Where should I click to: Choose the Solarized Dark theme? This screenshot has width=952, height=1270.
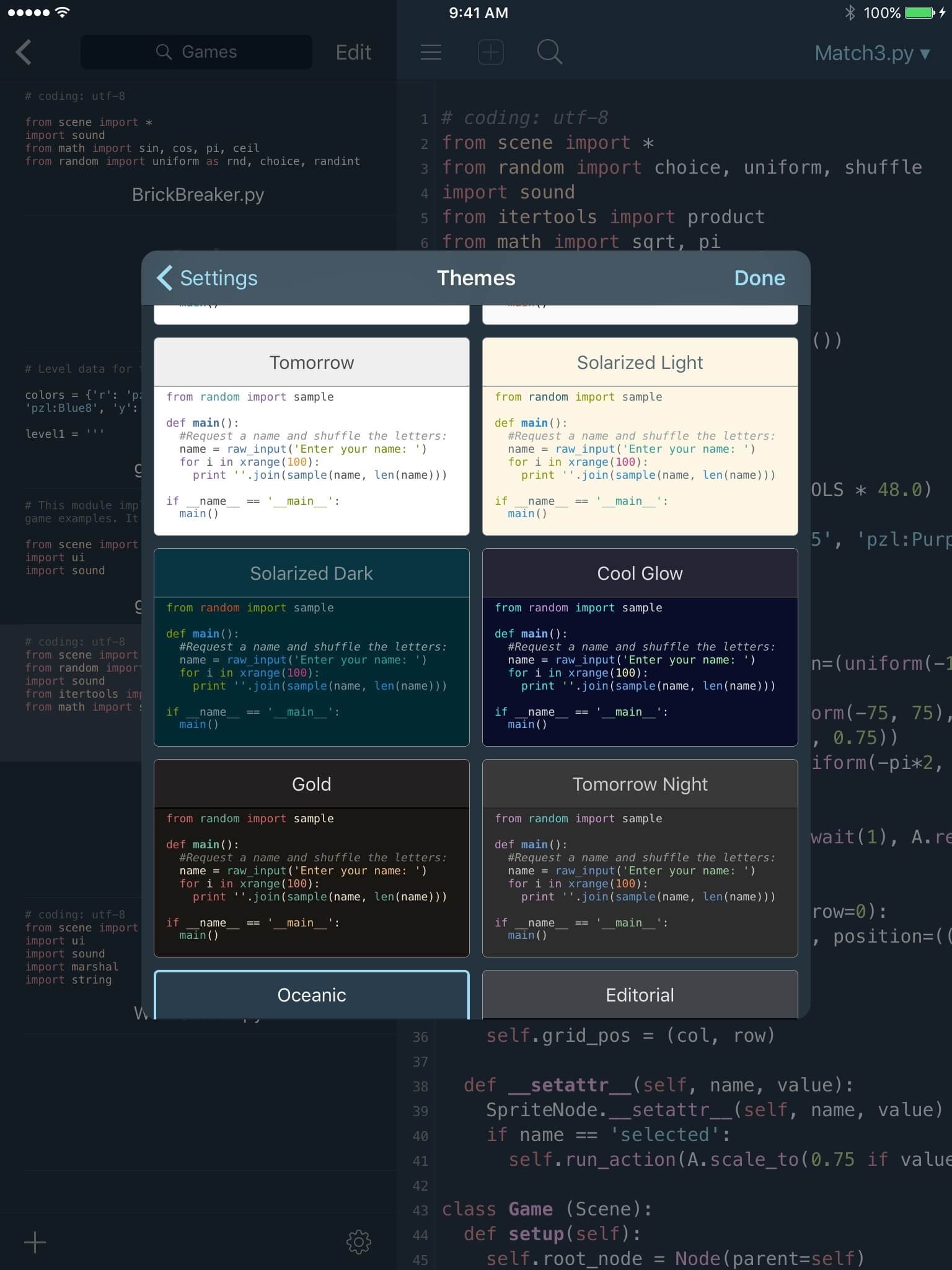click(x=311, y=647)
